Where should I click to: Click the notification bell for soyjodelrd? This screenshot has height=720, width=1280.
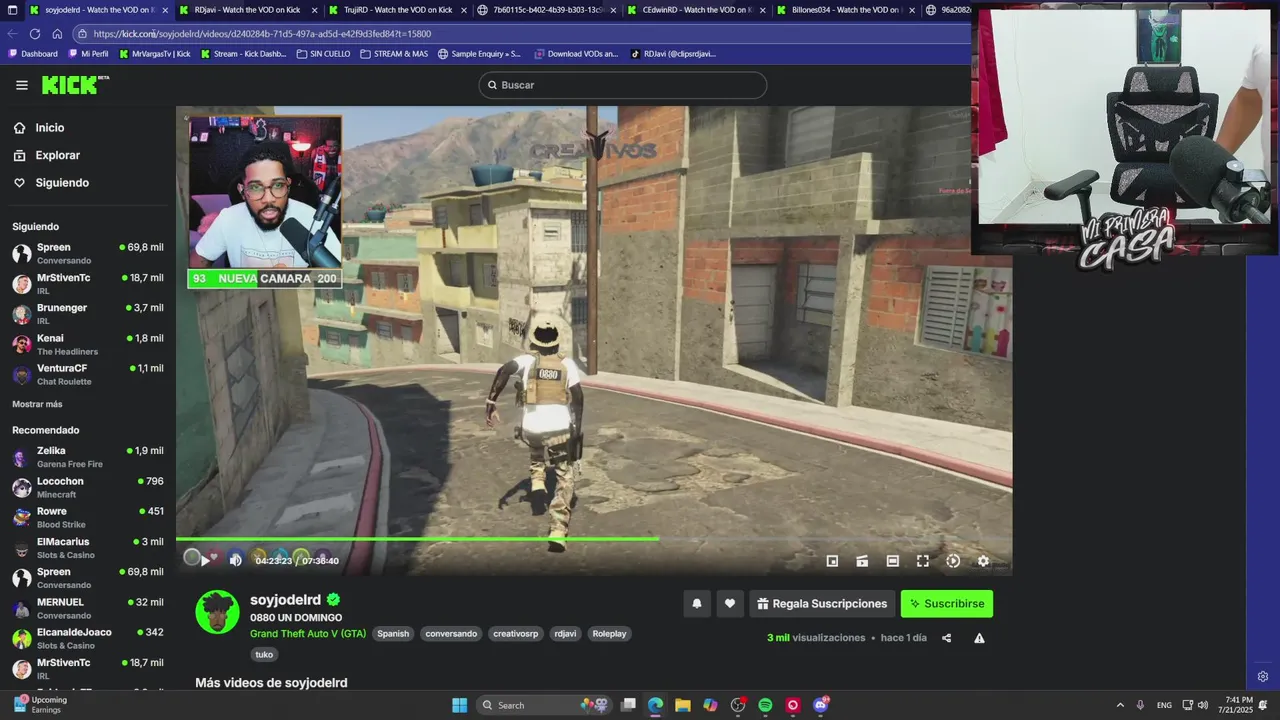point(697,603)
